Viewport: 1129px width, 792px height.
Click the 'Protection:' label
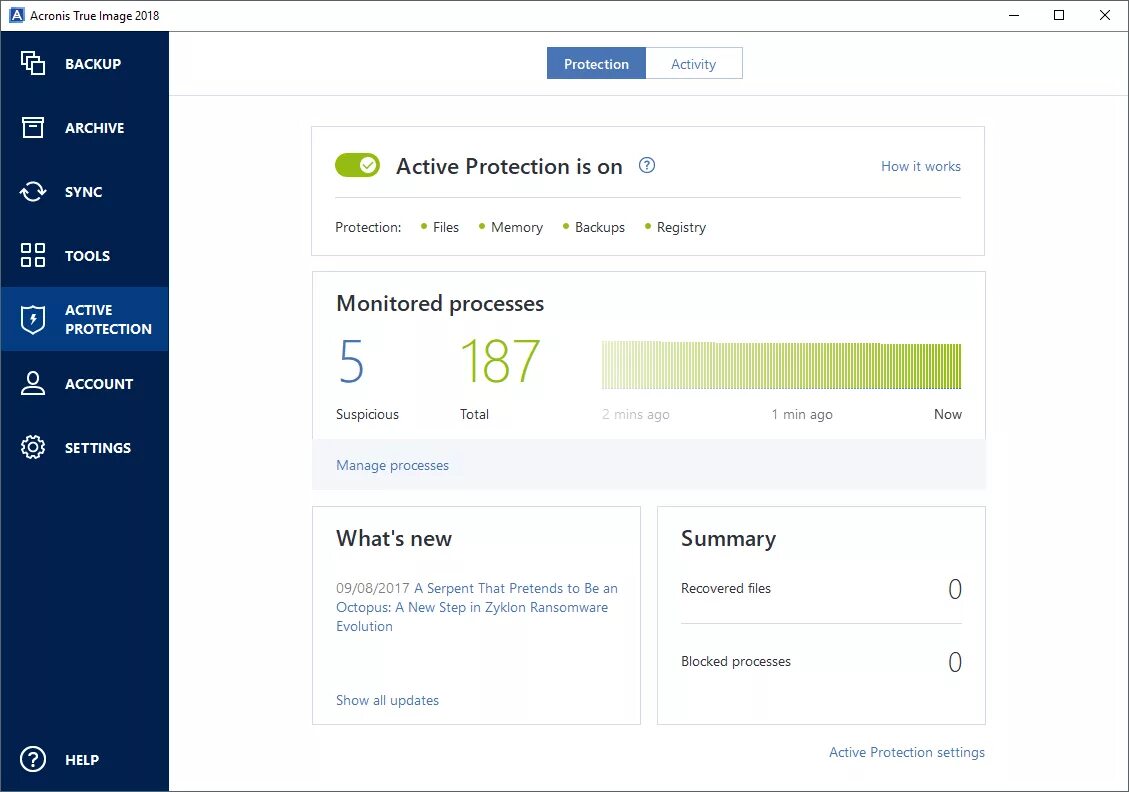[368, 227]
